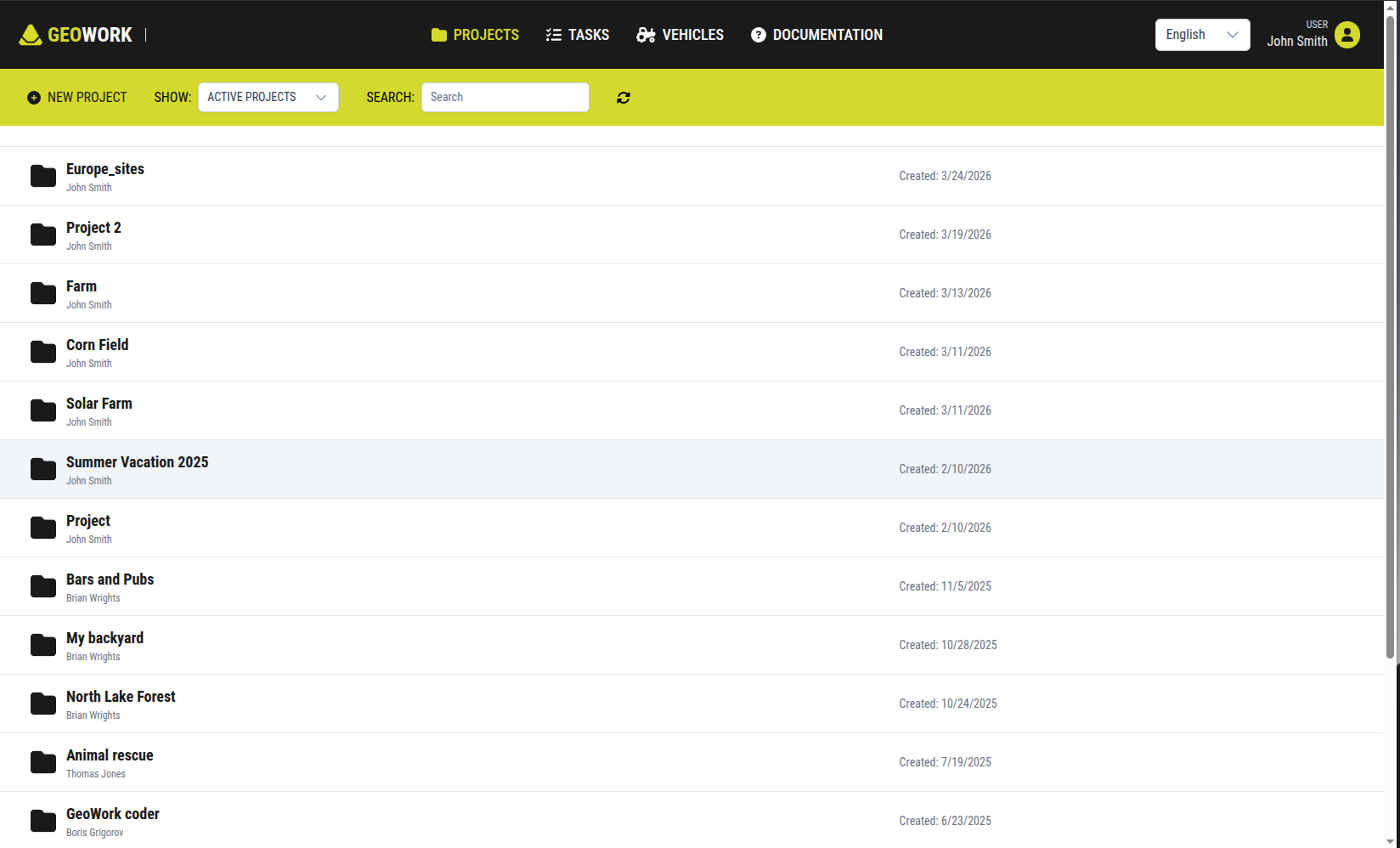Click scrollbar down arrow
This screenshot has width=1400, height=848.
click(1391, 841)
